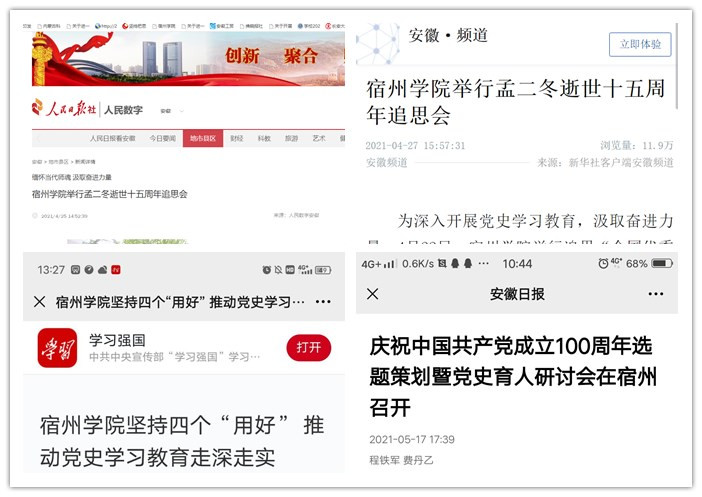Screen dimensions: 702x497
Task: Select the 财经 tab
Action: (x=236, y=138)
